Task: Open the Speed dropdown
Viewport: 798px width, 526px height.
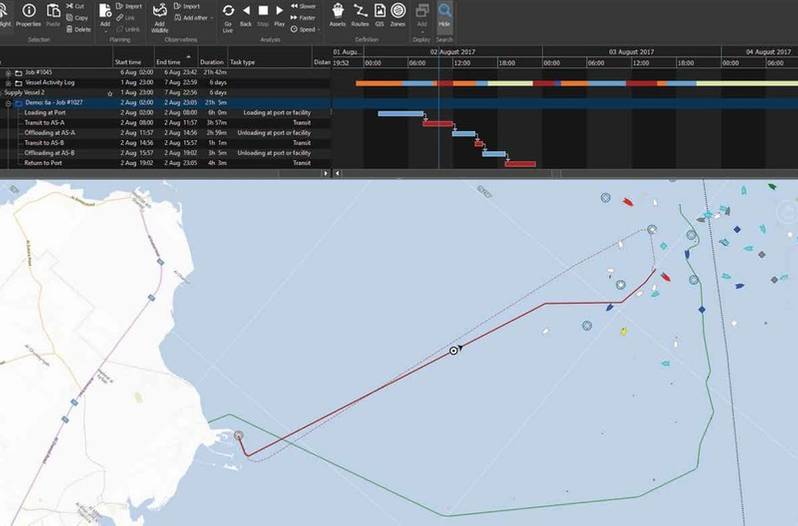Action: tap(305, 30)
